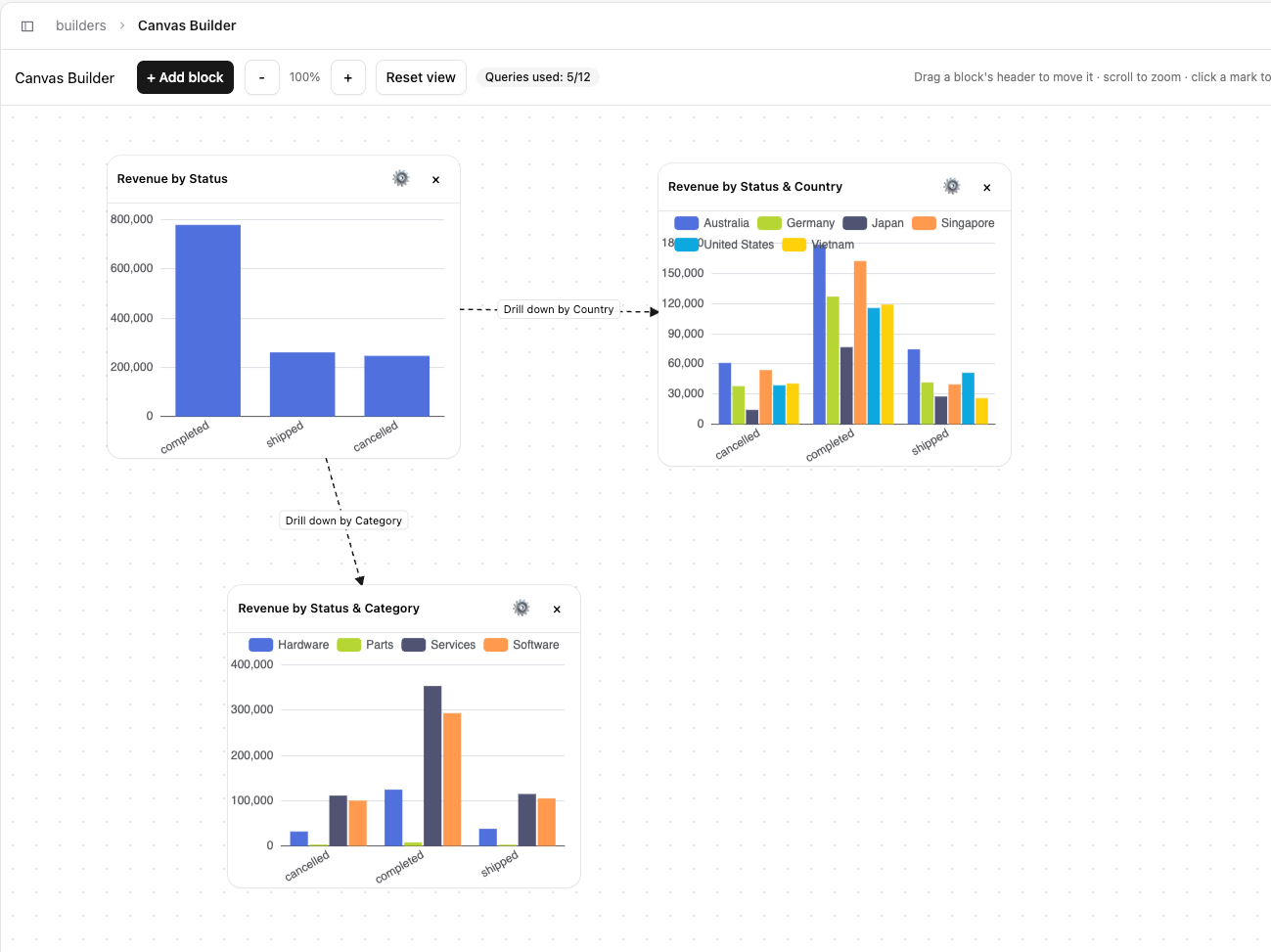The height and width of the screenshot is (952, 1271).
Task: Click the Revenue by Status block title
Action: pyautogui.click(x=172, y=179)
